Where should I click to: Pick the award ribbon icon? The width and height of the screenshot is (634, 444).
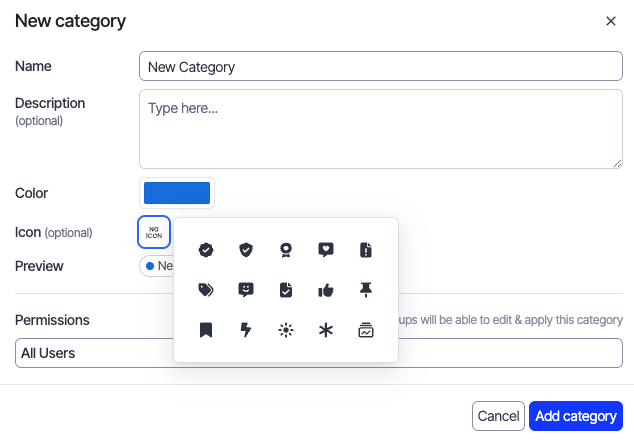pyautogui.click(x=286, y=250)
